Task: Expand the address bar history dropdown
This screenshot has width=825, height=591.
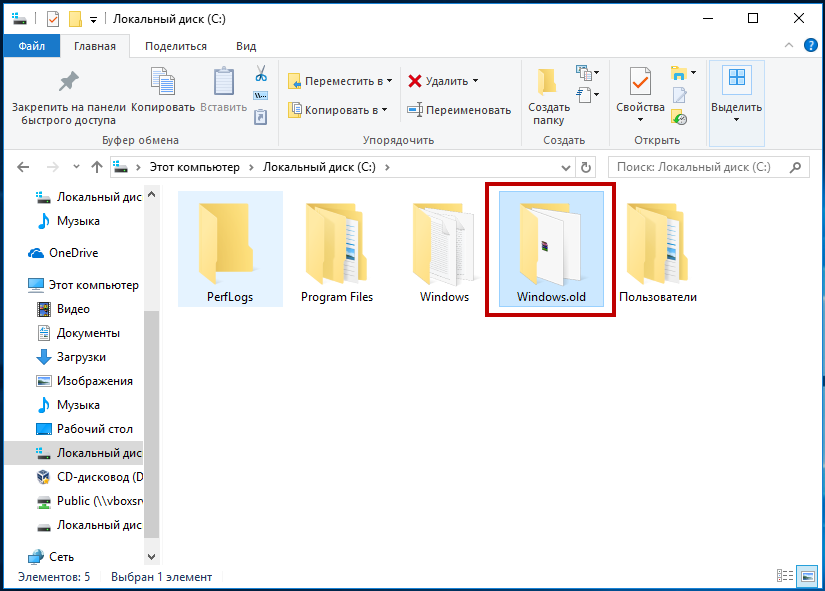Action: [566, 168]
